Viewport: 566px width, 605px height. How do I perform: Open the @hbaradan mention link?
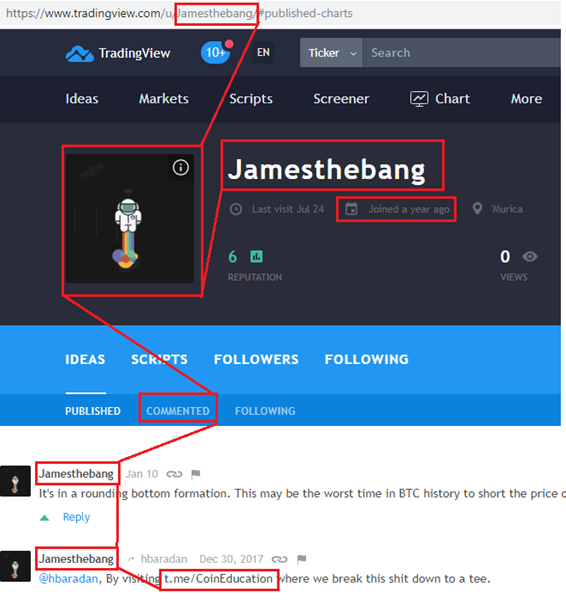68,579
